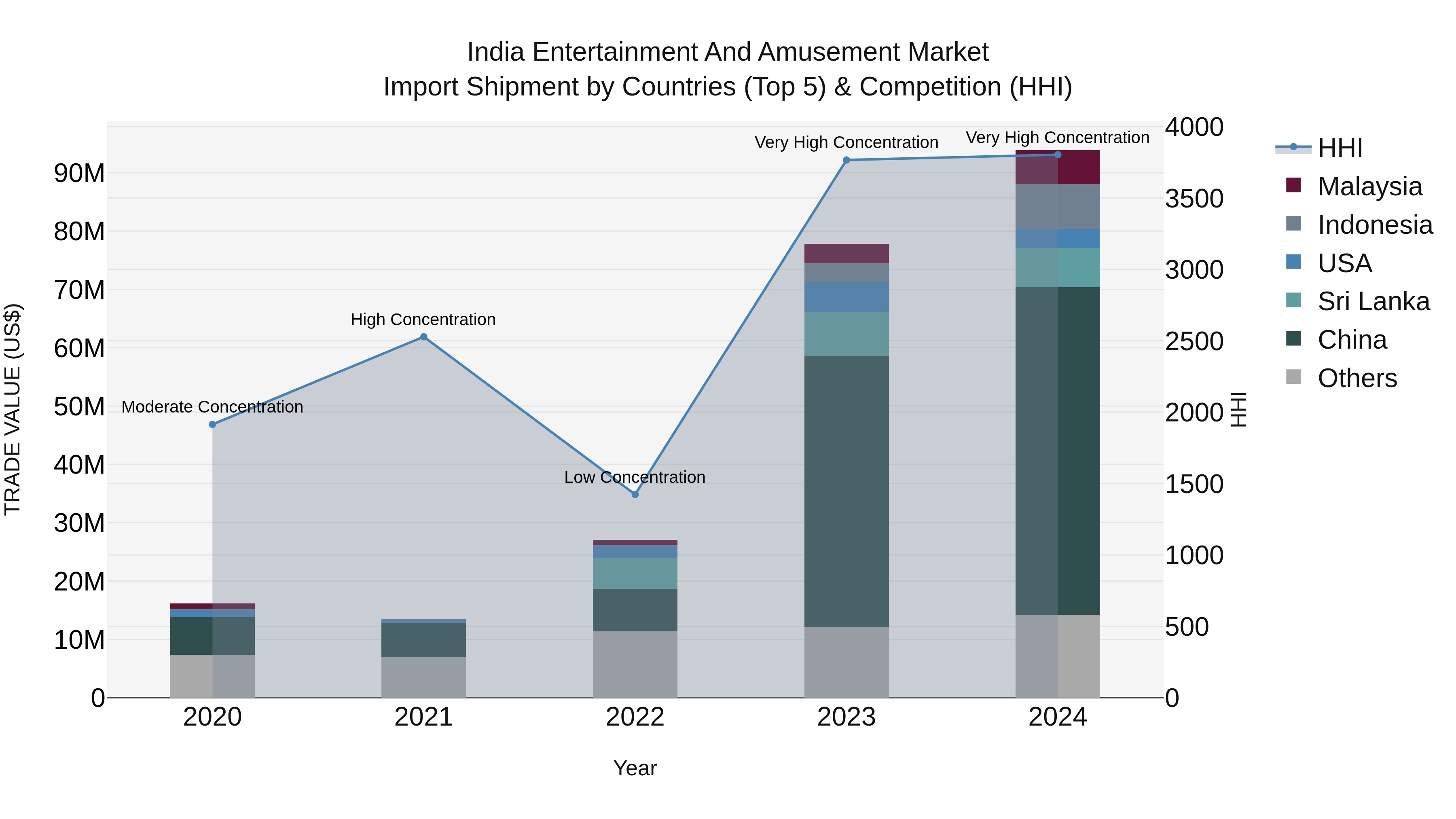Click the vertical 'HHI' right axis title
1456x819 pixels.
1238,409
